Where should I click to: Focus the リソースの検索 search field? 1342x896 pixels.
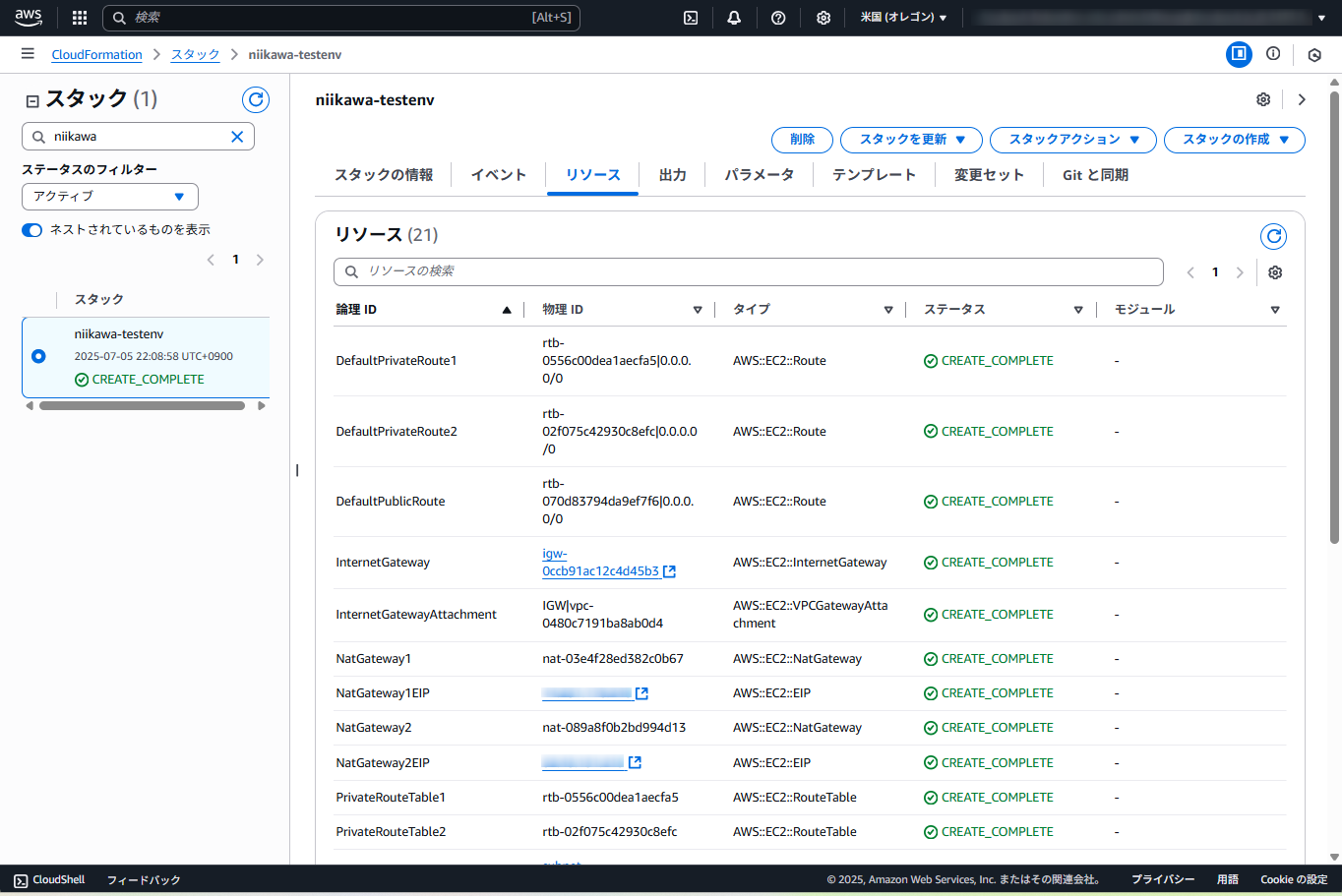tap(749, 272)
